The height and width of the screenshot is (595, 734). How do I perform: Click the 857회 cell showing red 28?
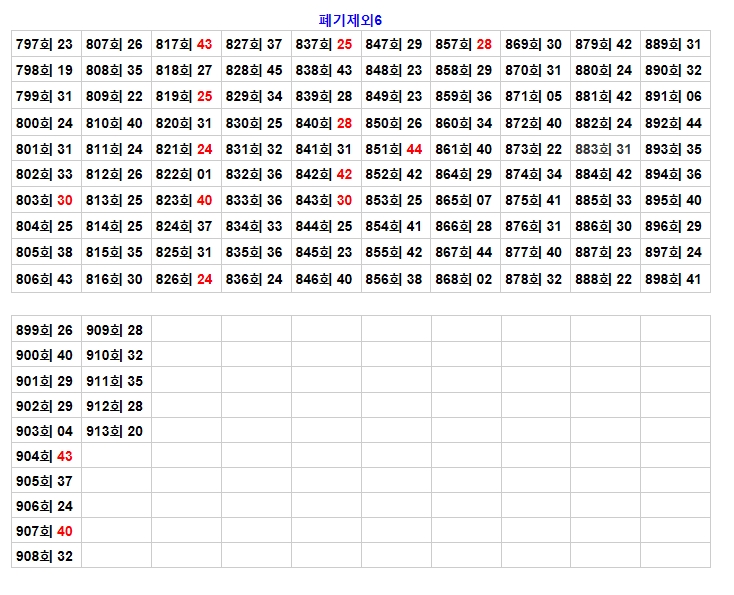click(x=464, y=44)
